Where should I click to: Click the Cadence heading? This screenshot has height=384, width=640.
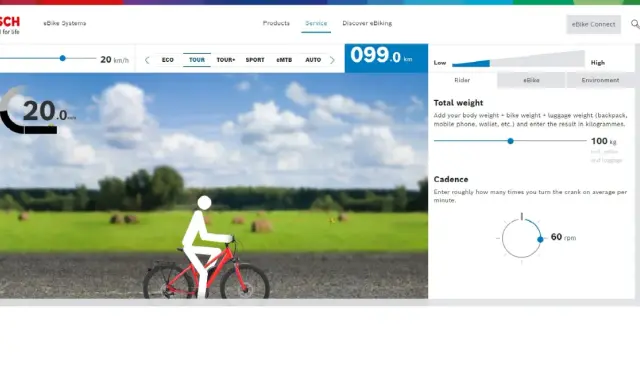[451, 179]
